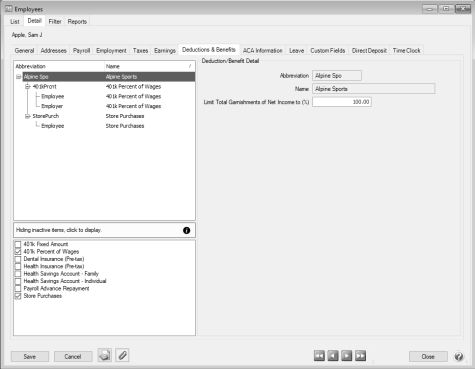Collapse the Alpine Spo tree node
Image resolution: width=475 pixels, height=369 pixels.
(x=19, y=77)
